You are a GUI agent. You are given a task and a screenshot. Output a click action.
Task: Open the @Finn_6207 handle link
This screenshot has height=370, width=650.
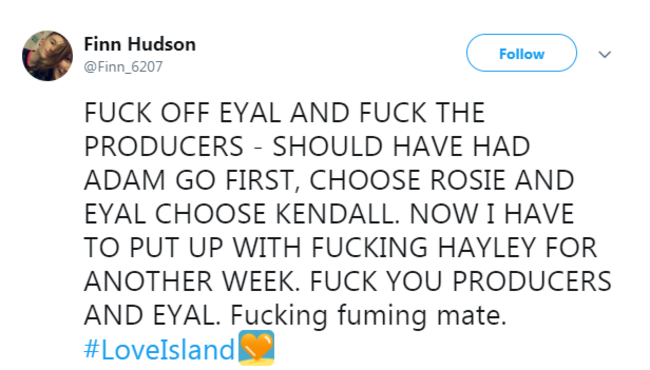pyautogui.click(x=123, y=66)
